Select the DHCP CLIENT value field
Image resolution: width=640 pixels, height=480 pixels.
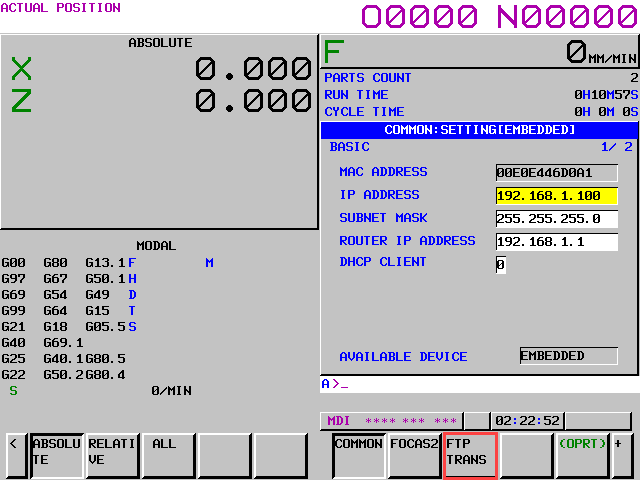501,265
